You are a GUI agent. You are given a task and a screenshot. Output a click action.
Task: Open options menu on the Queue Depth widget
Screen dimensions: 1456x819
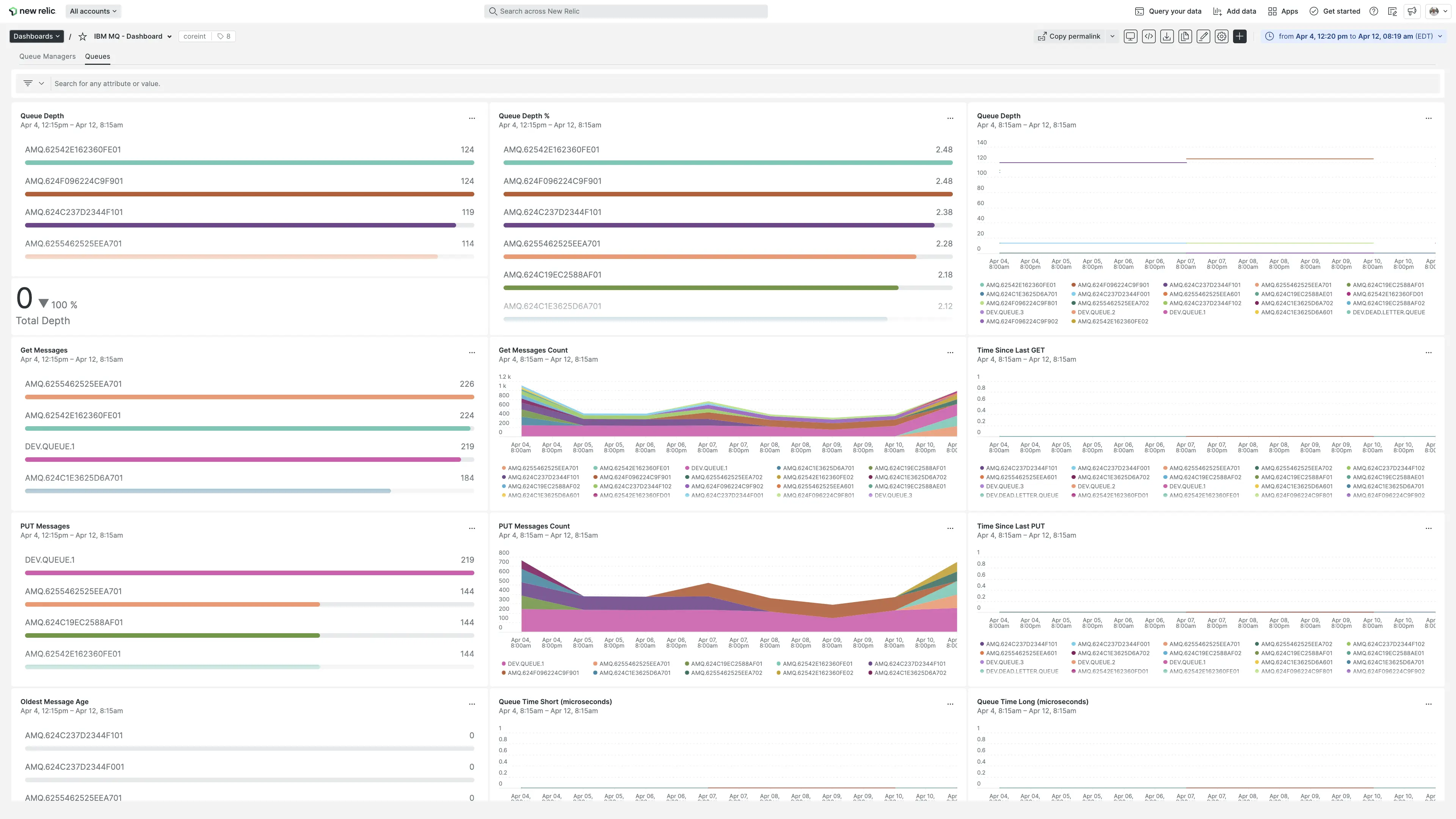pos(472,118)
